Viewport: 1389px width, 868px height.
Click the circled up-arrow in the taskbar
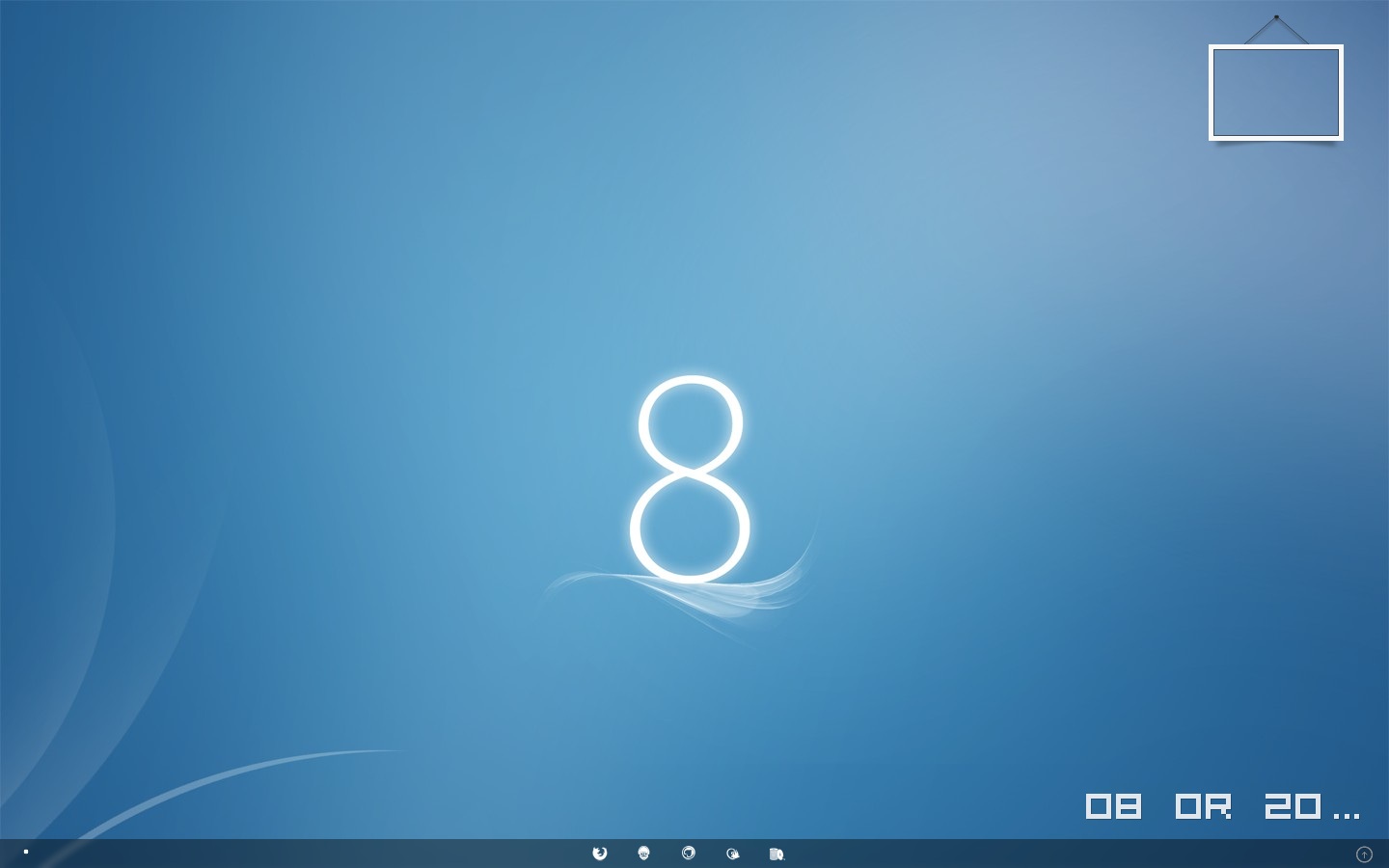coord(1364,854)
